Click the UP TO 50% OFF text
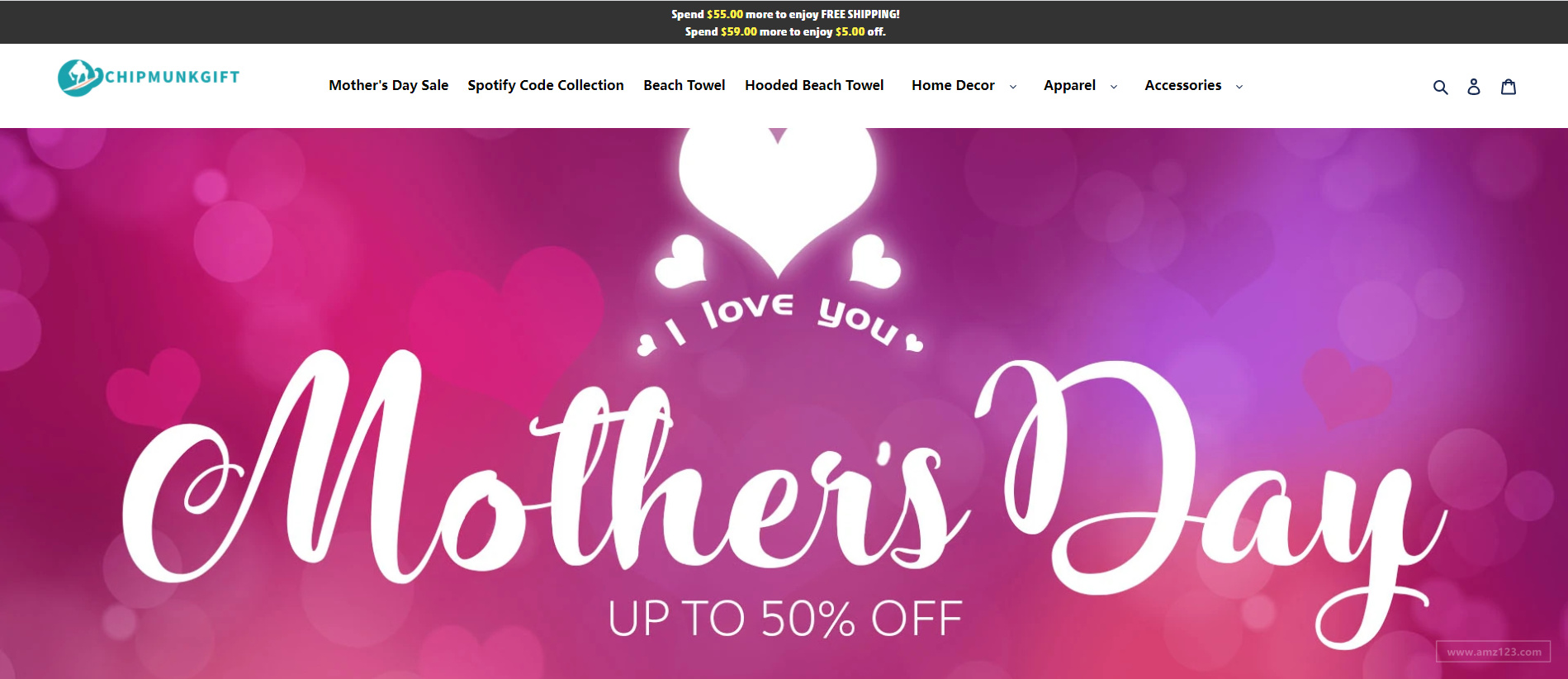This screenshot has width=1568, height=679. pyautogui.click(x=785, y=619)
